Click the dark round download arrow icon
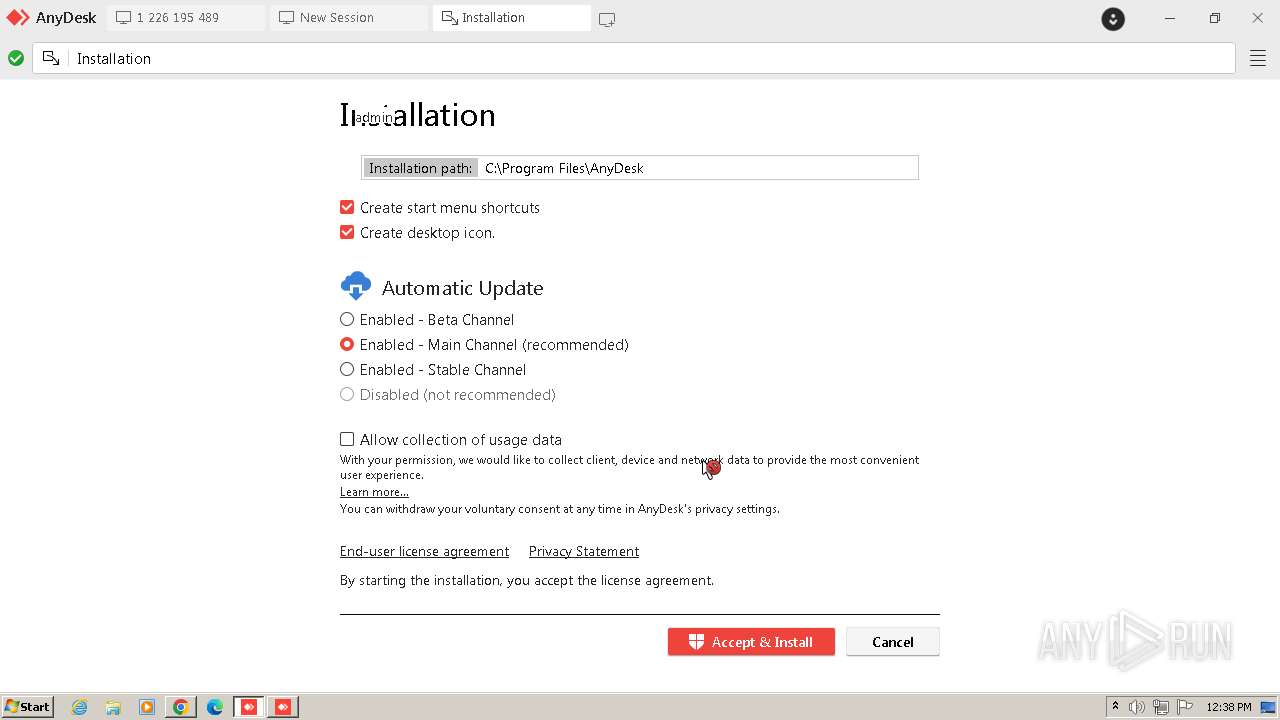The width and height of the screenshot is (1280, 720). 1113,18
